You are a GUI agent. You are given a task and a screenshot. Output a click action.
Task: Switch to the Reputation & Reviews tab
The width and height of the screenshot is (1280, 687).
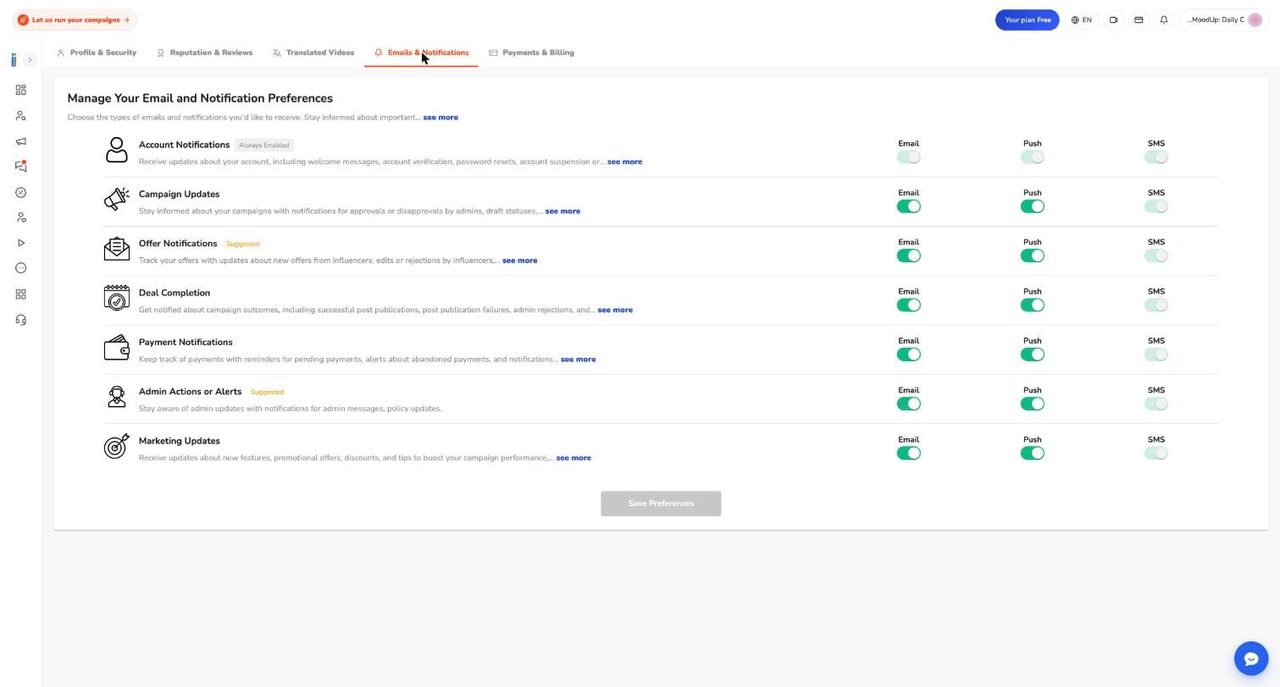pos(204,52)
